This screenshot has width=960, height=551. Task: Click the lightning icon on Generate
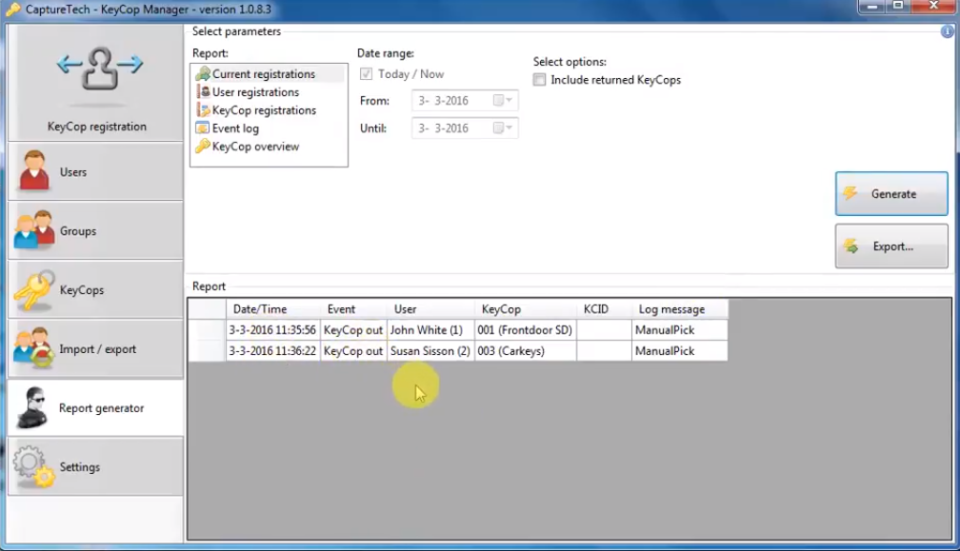click(x=850, y=193)
